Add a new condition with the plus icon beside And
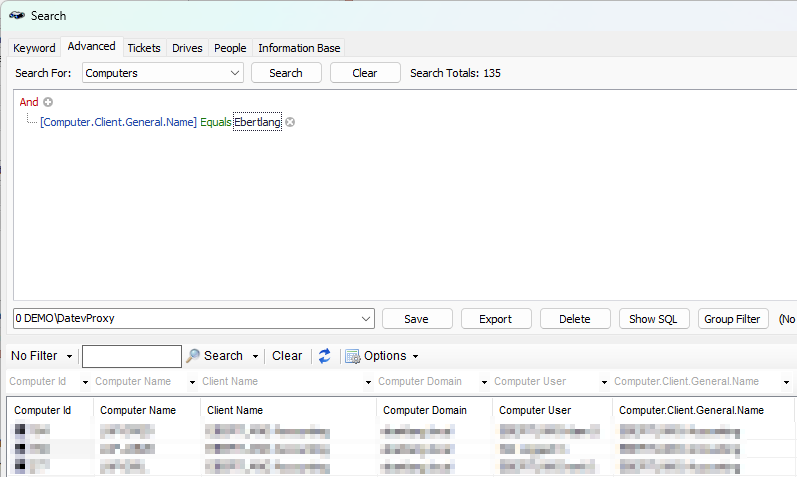This screenshot has width=797, height=477. click(48, 102)
